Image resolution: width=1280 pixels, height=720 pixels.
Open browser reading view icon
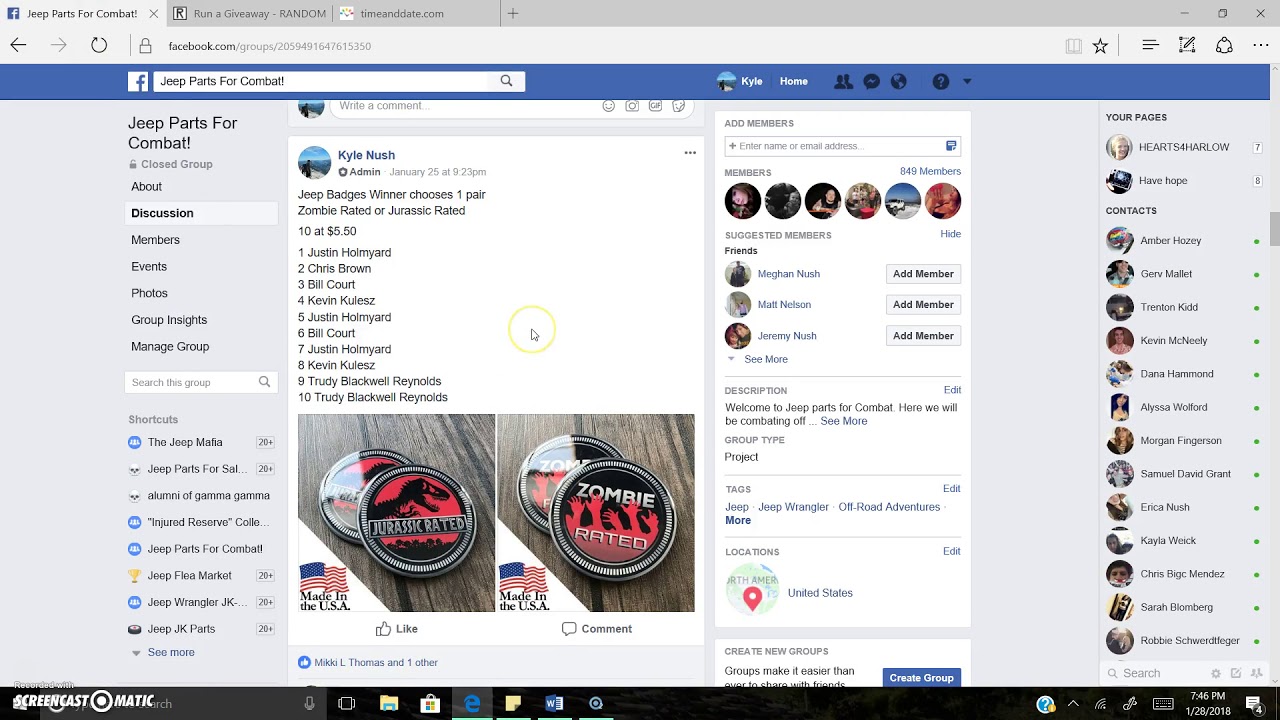pyautogui.click(x=1073, y=46)
